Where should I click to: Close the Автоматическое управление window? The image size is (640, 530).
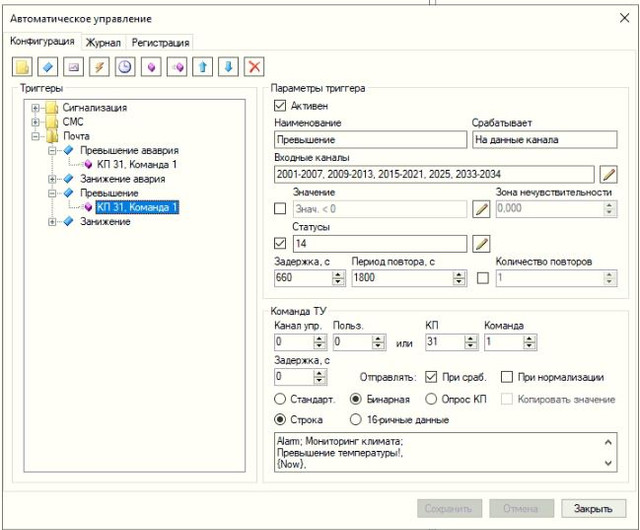624,18
